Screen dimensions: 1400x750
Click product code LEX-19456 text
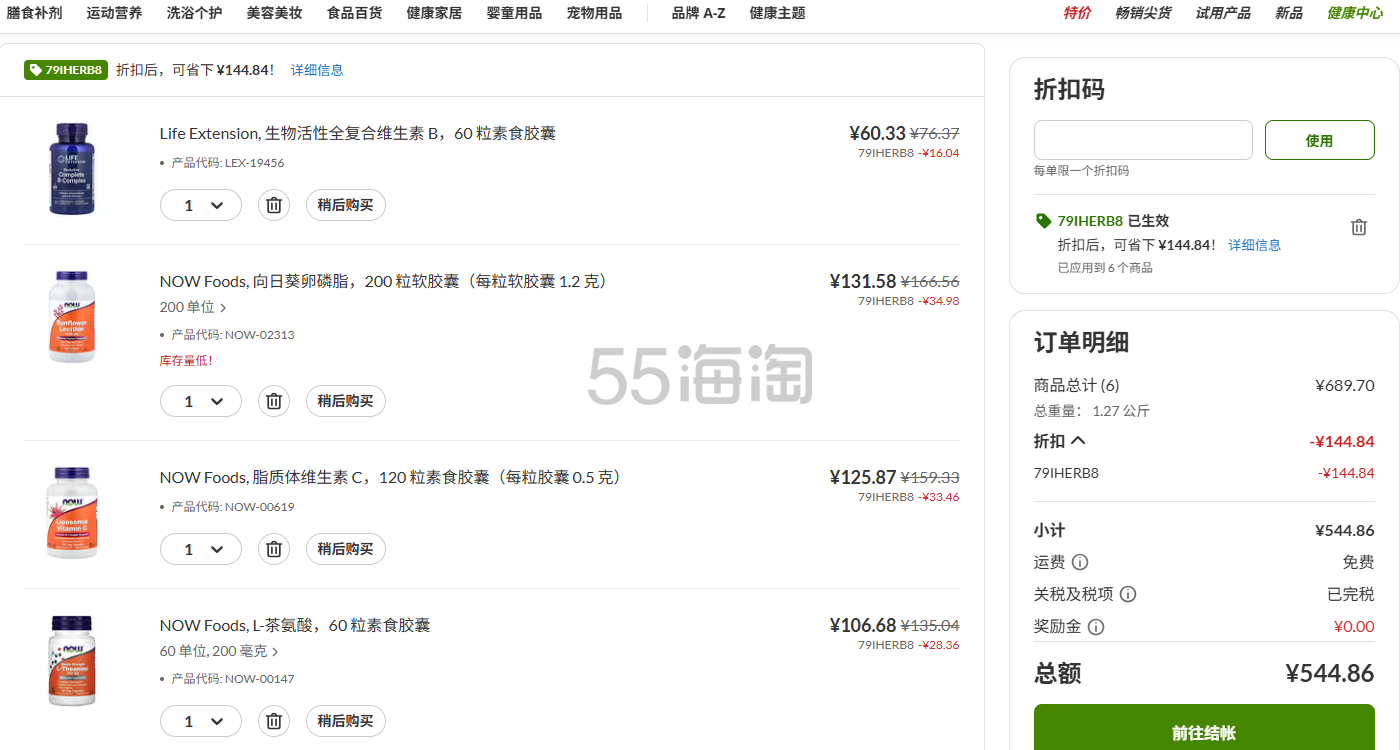pos(227,163)
